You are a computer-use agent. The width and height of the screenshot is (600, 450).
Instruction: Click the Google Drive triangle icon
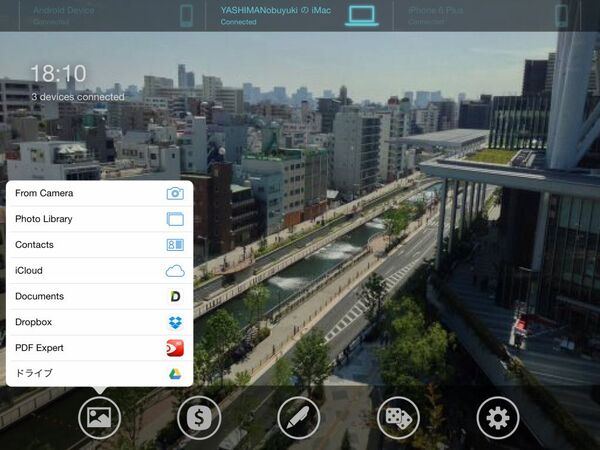pyautogui.click(x=175, y=373)
